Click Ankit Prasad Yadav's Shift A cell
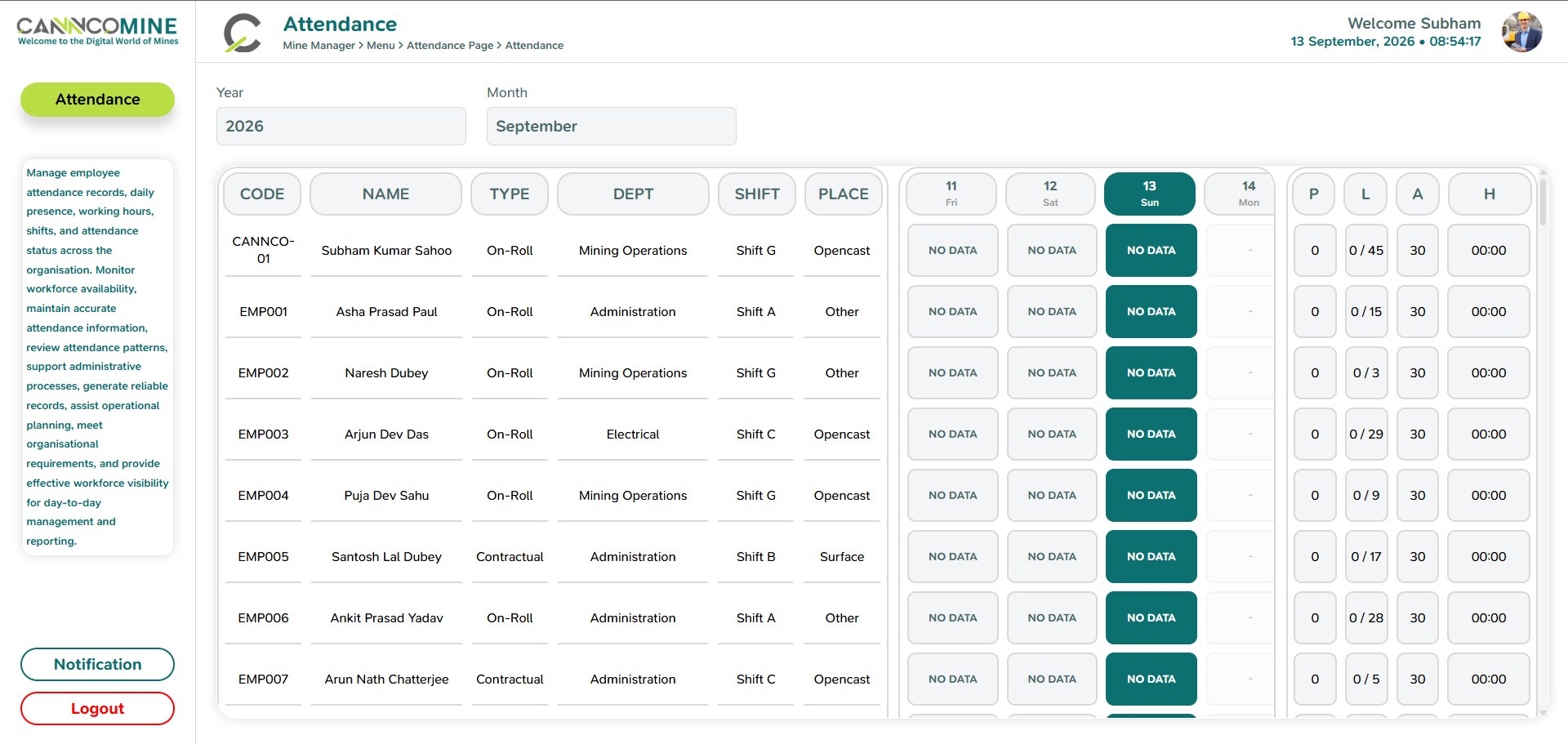This screenshot has height=744, width=1568. [756, 618]
